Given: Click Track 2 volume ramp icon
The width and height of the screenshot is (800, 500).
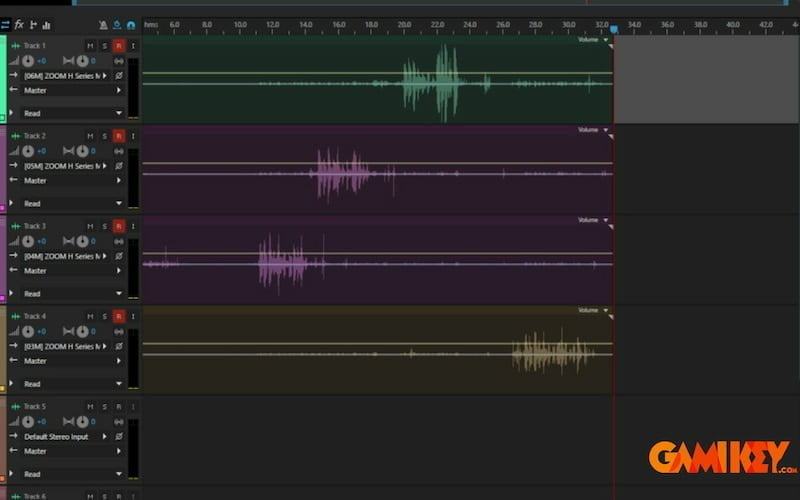Looking at the screenshot, I should click(14, 151).
